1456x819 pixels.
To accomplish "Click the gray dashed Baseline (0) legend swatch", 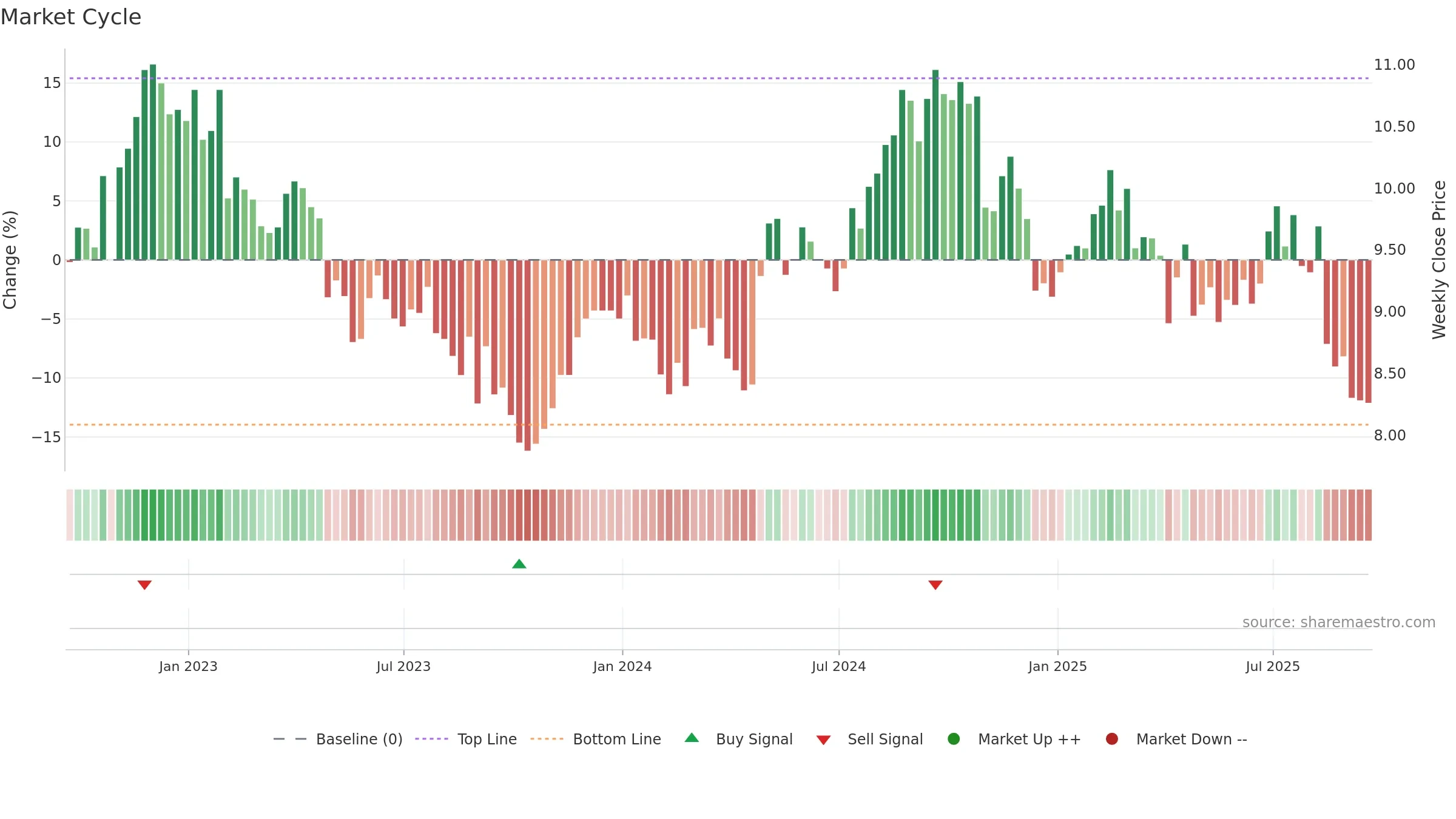I will coord(290,739).
